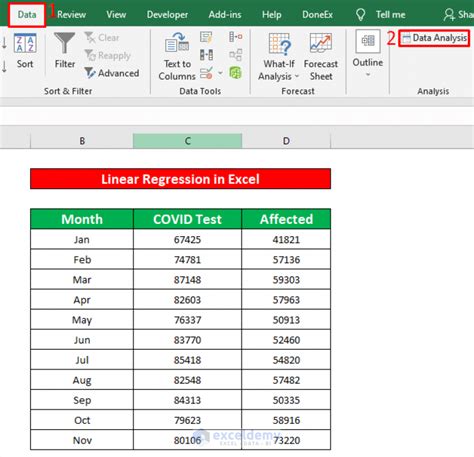Select column C header
The image size is (474, 457).
pos(187,141)
